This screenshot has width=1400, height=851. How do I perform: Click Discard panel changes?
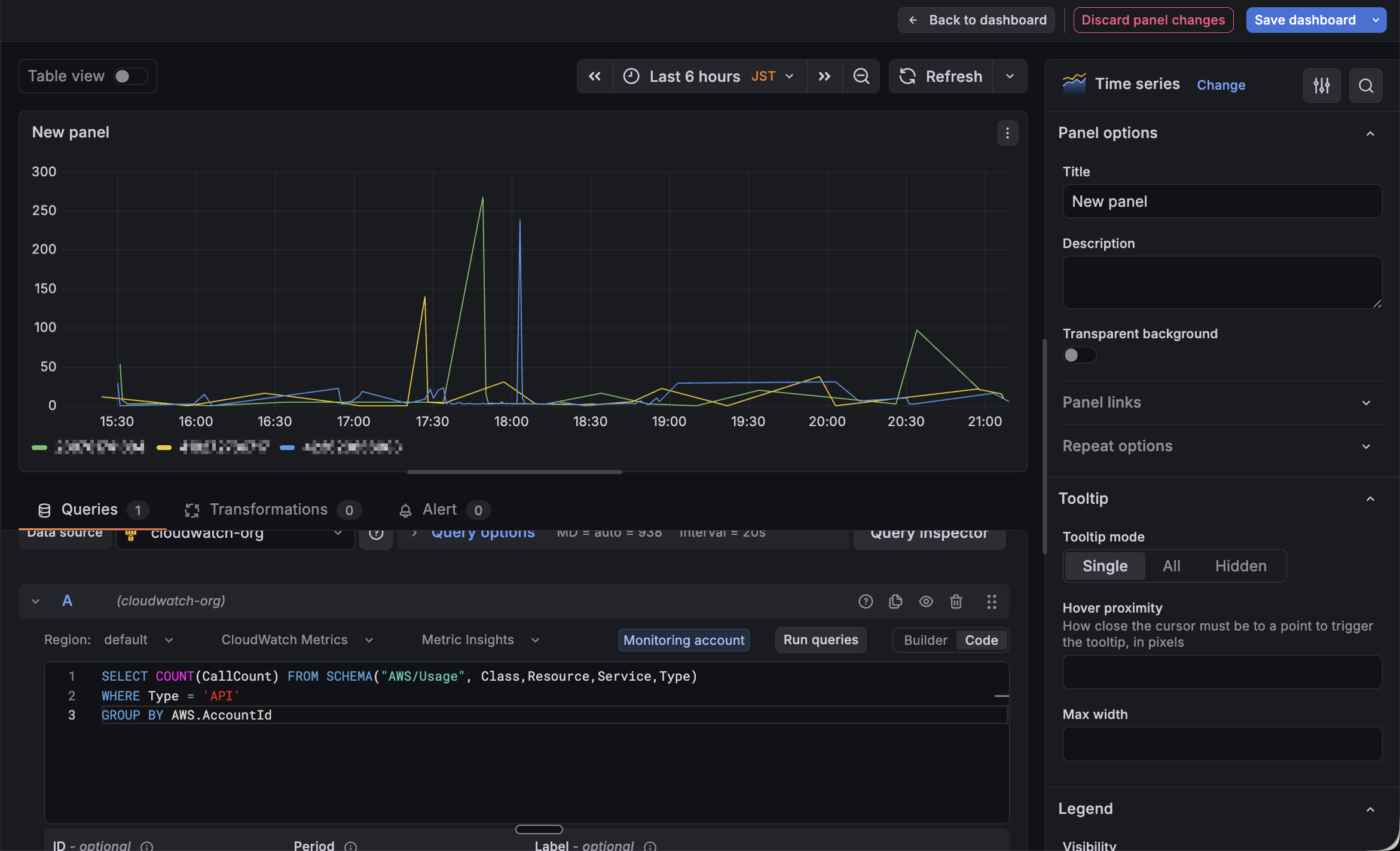click(1153, 20)
